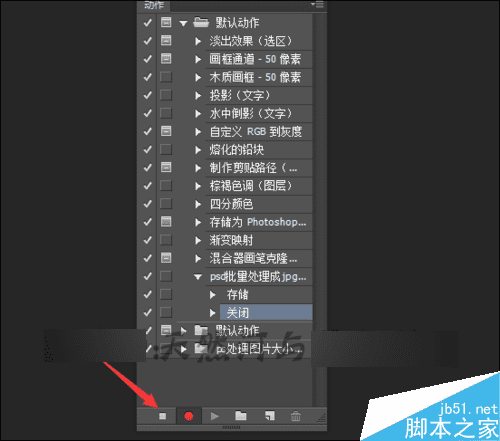This screenshot has width=500, height=441.
Task: Play the selected action
Action: tap(215, 416)
